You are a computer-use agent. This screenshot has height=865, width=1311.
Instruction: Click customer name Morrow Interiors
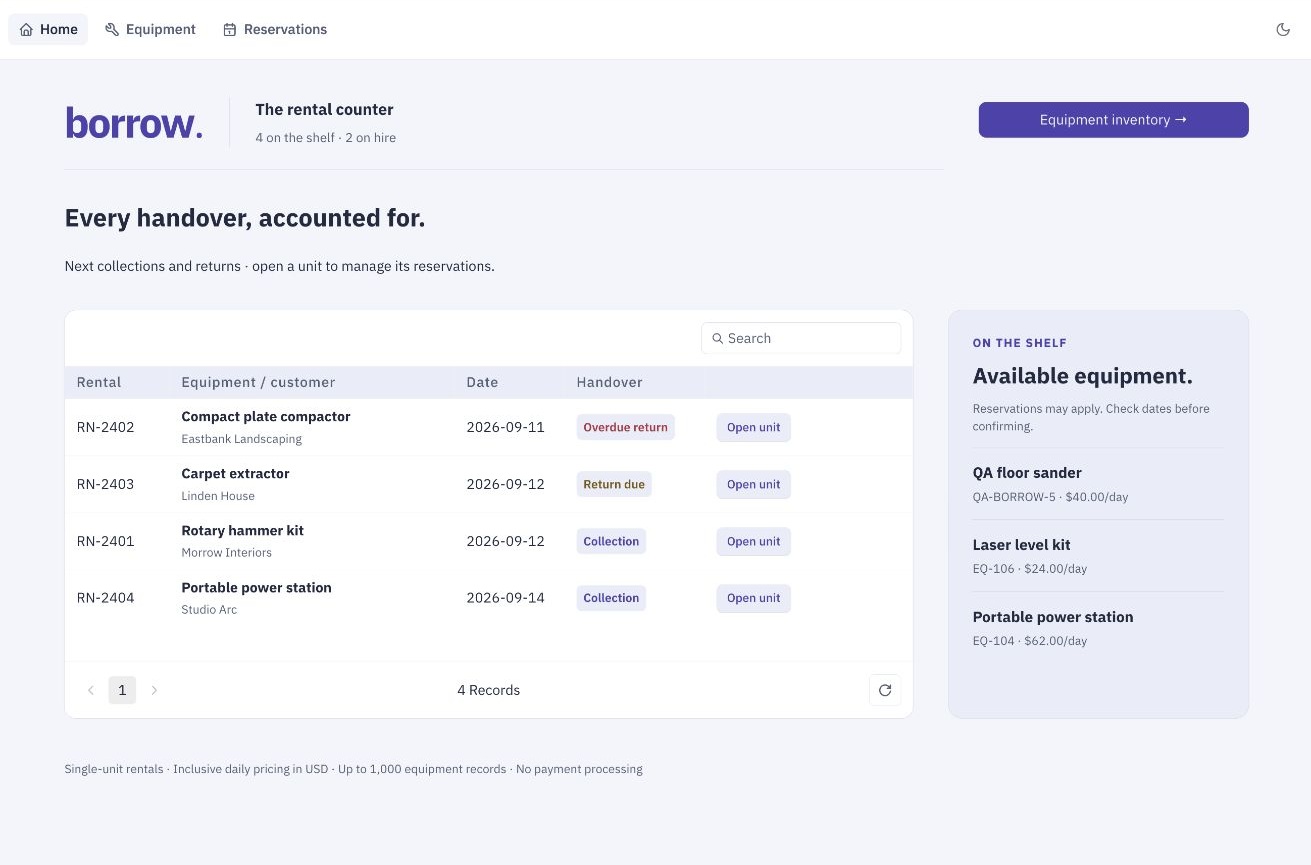pyautogui.click(x=226, y=553)
